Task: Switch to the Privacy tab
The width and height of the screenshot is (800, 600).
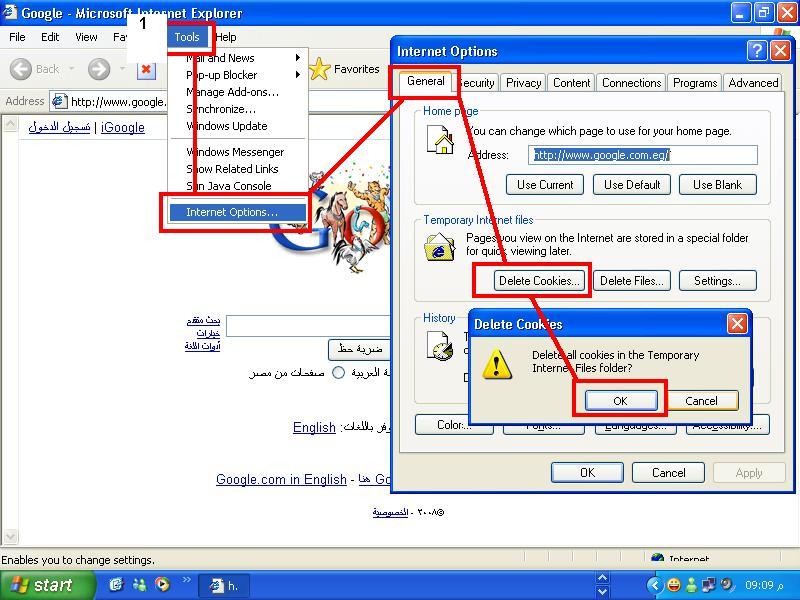Action: [523, 83]
